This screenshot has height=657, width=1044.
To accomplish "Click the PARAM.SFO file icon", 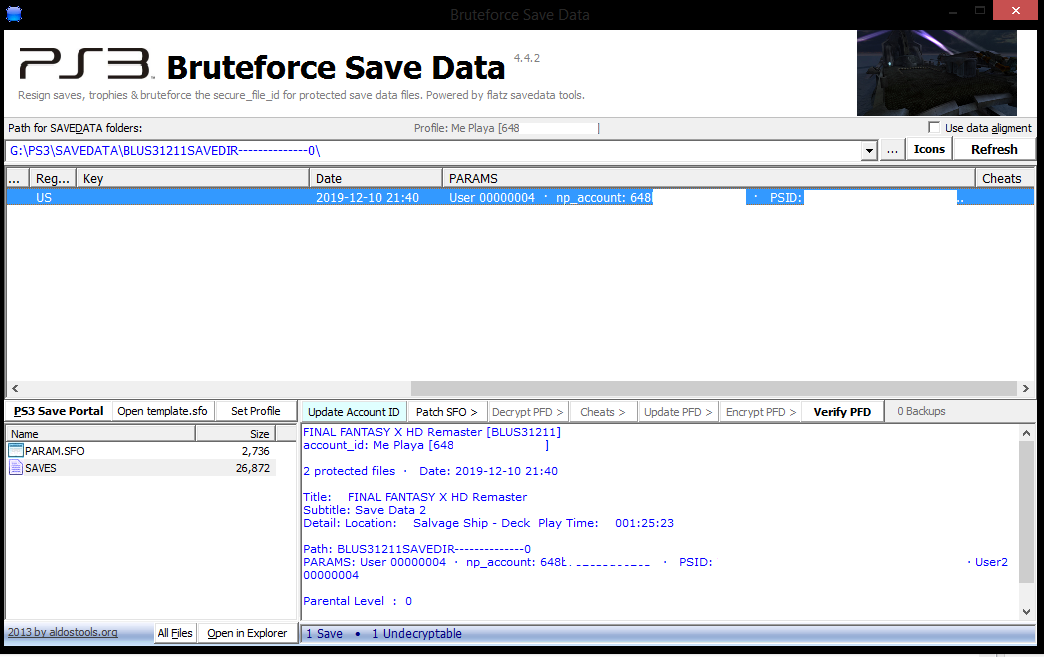I will pos(16,451).
